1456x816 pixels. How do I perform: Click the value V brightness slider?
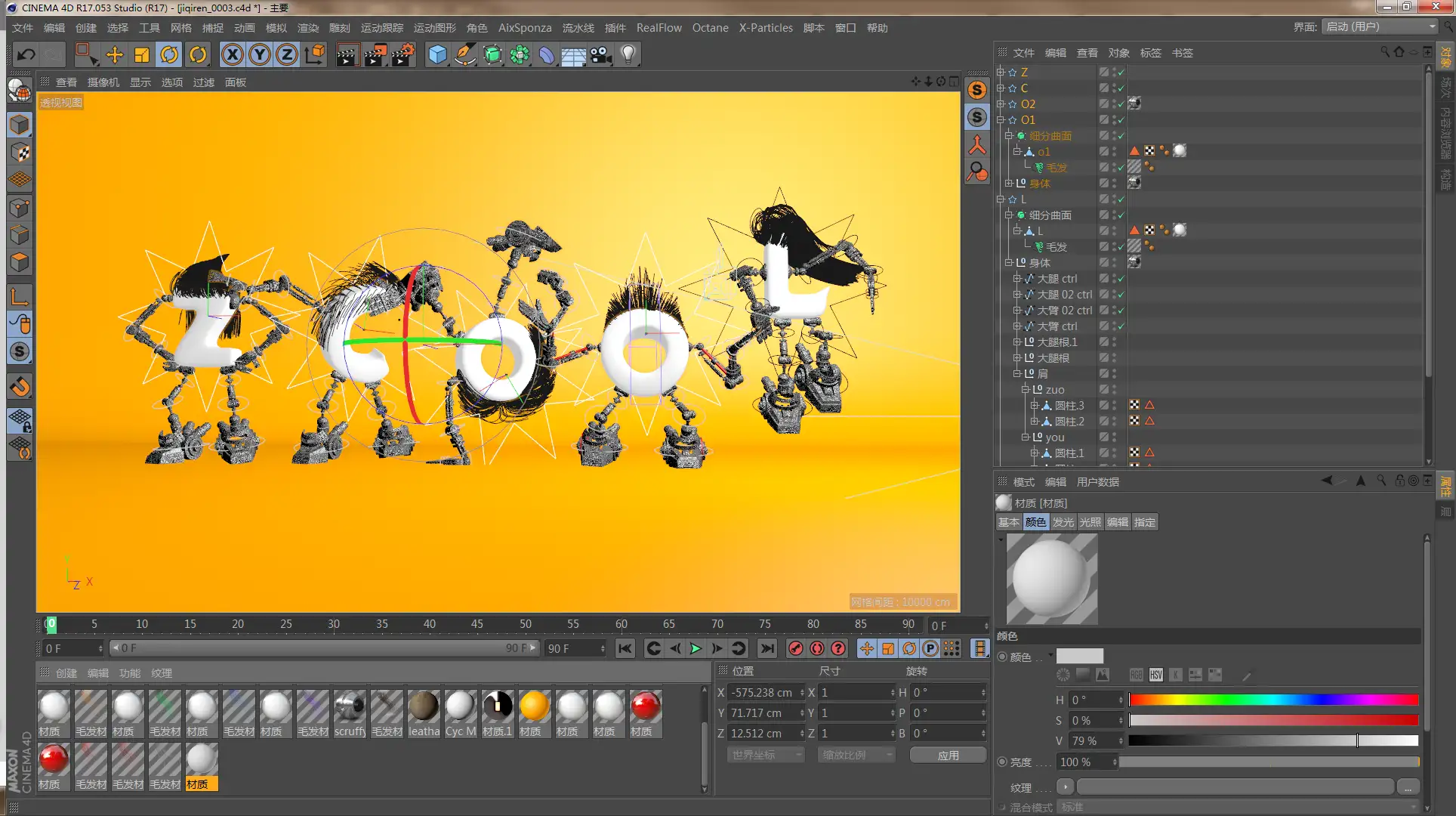coord(1273,740)
